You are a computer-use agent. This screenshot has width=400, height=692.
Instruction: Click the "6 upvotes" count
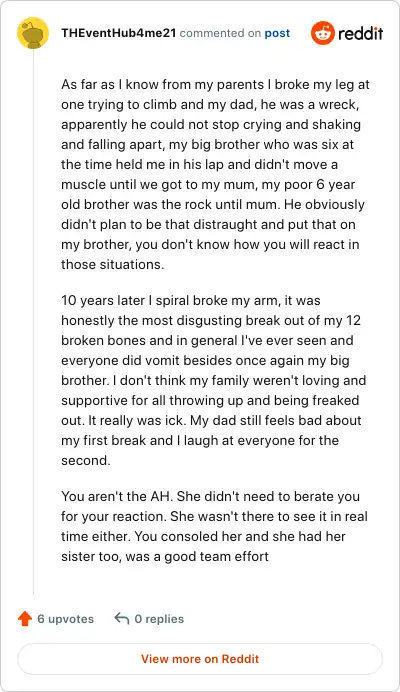point(65,619)
